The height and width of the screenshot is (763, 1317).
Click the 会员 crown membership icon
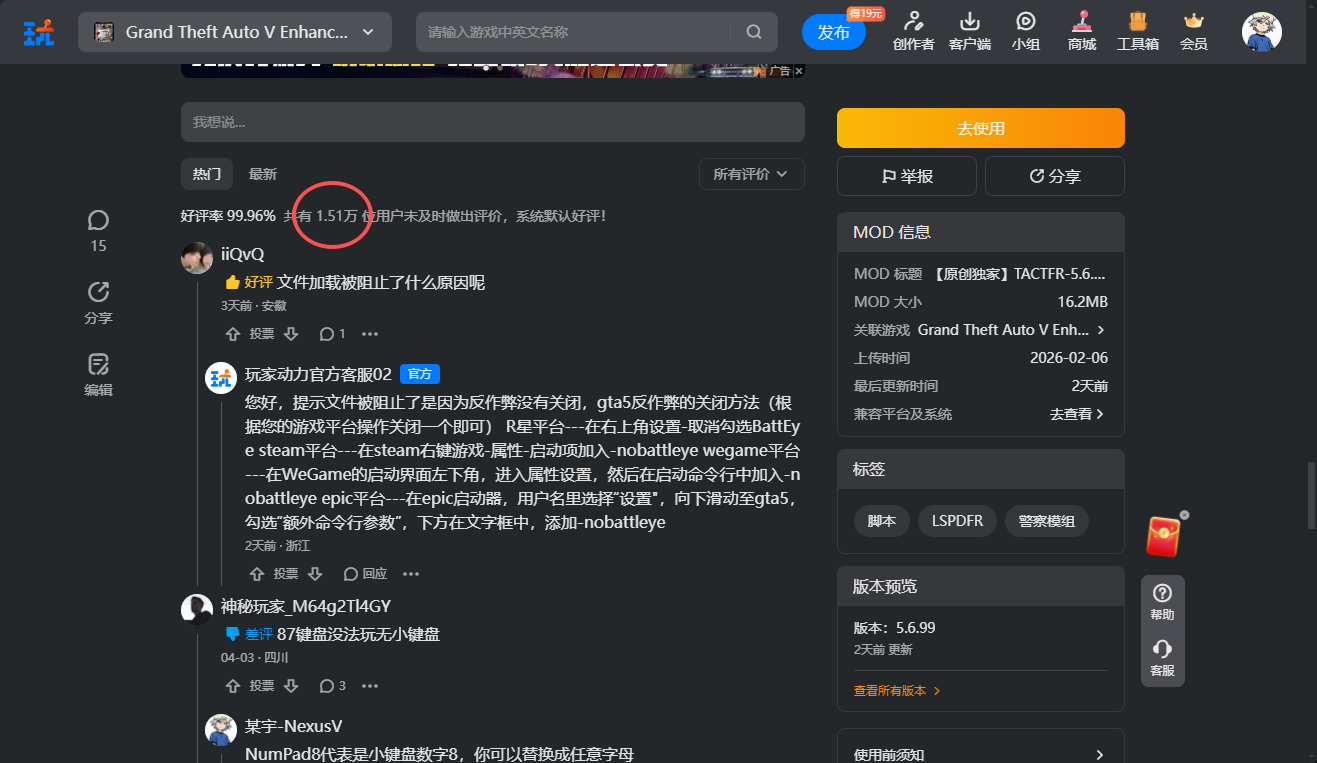[1193, 22]
